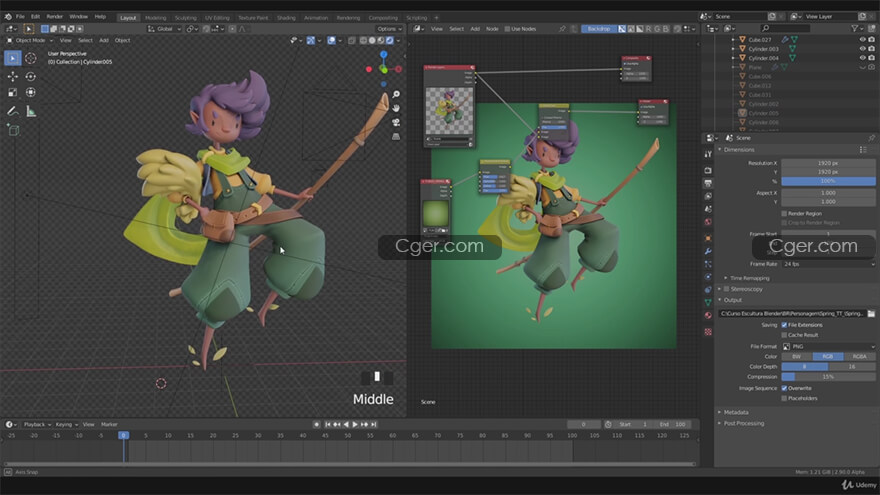Image resolution: width=880 pixels, height=495 pixels.
Task: Open the Object Mode dropdown
Action: [29, 40]
